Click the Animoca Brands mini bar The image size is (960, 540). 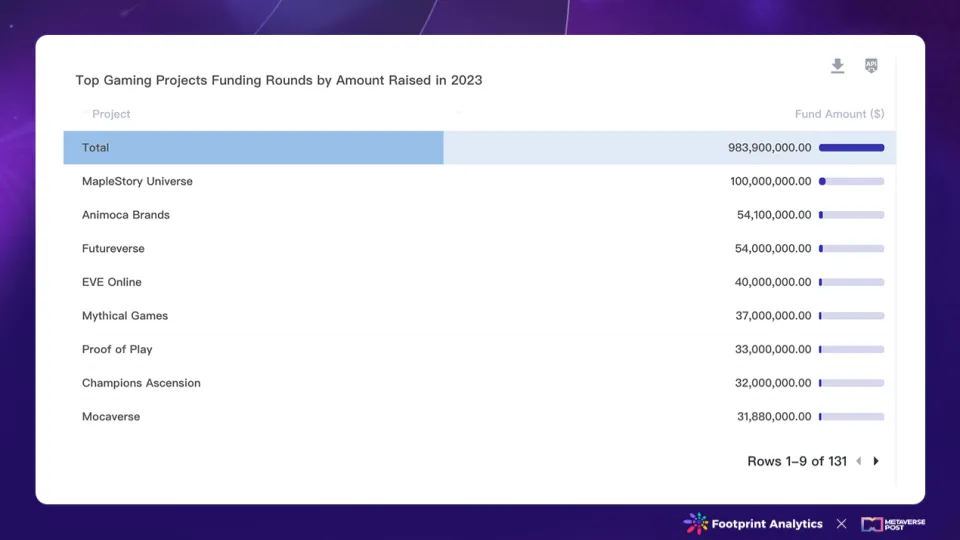click(852, 215)
